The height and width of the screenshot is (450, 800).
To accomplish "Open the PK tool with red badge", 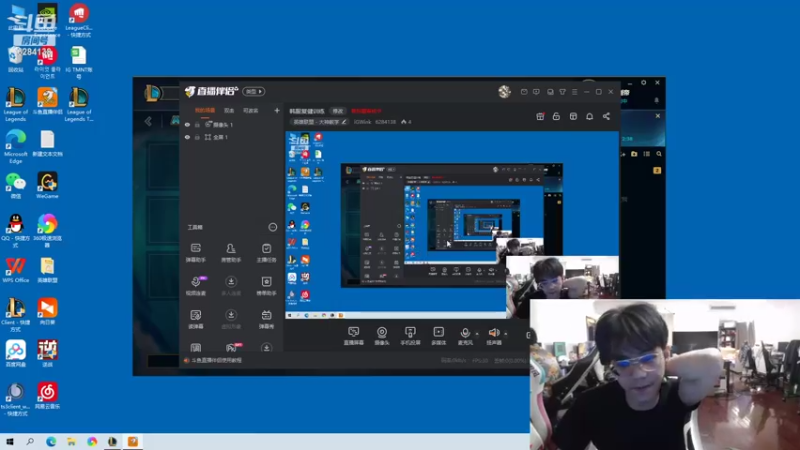I will coord(232,347).
